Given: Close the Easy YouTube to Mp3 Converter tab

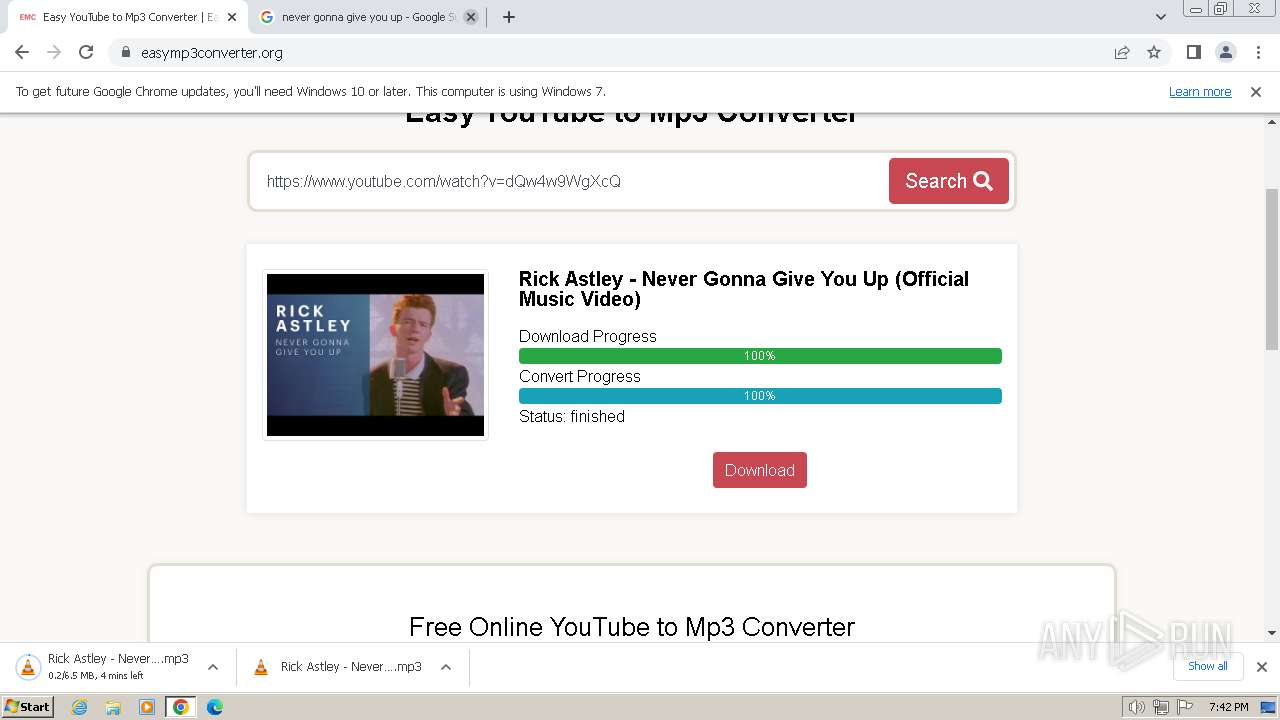Looking at the screenshot, I should coord(232,17).
